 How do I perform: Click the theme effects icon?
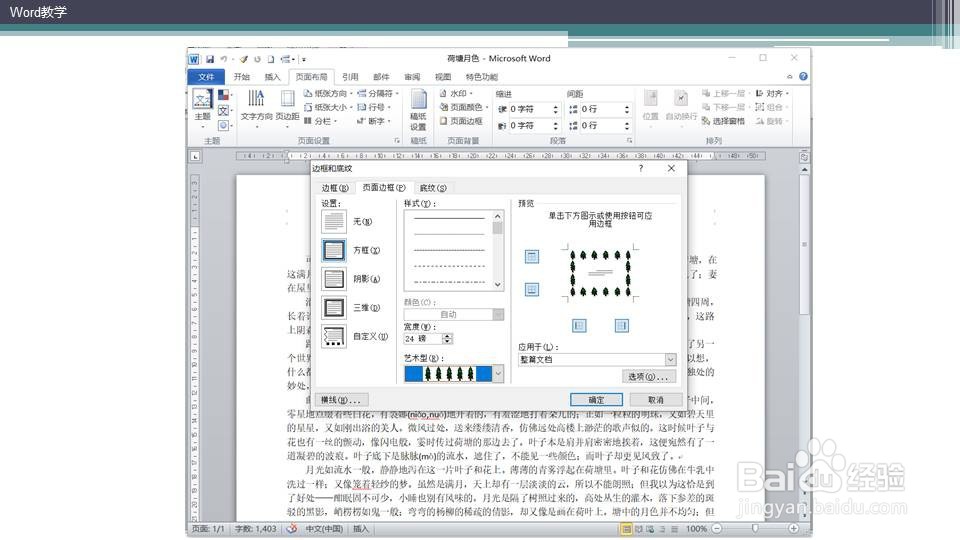coord(223,125)
